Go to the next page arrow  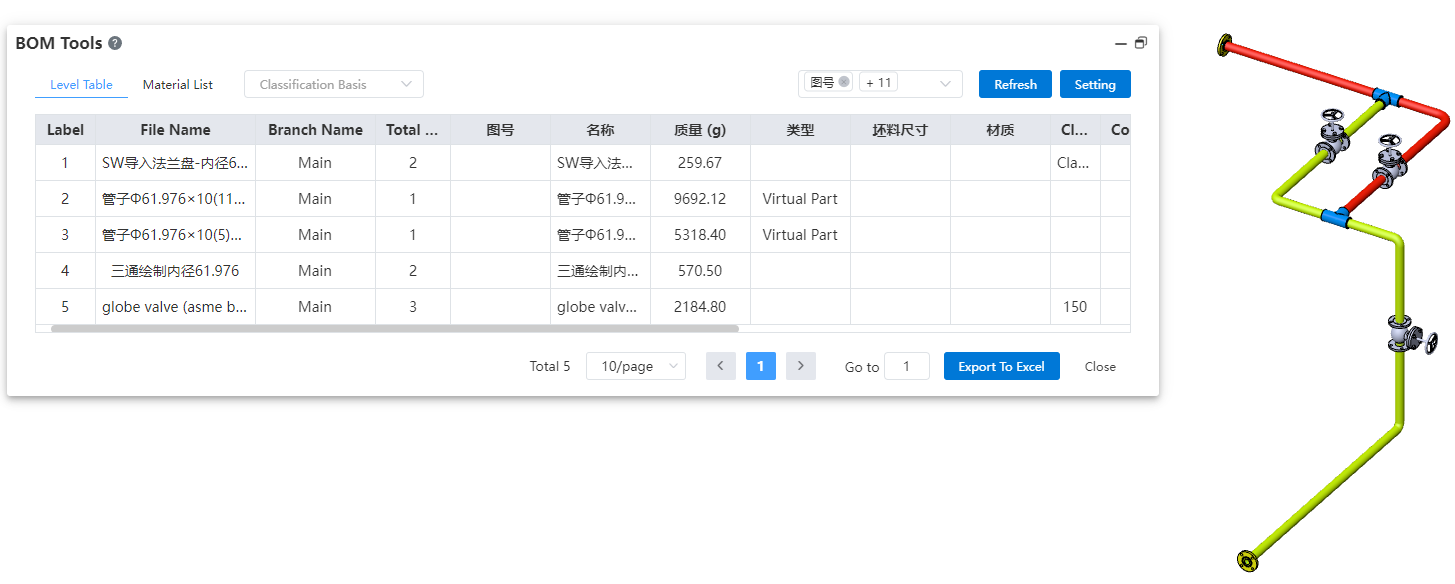800,366
